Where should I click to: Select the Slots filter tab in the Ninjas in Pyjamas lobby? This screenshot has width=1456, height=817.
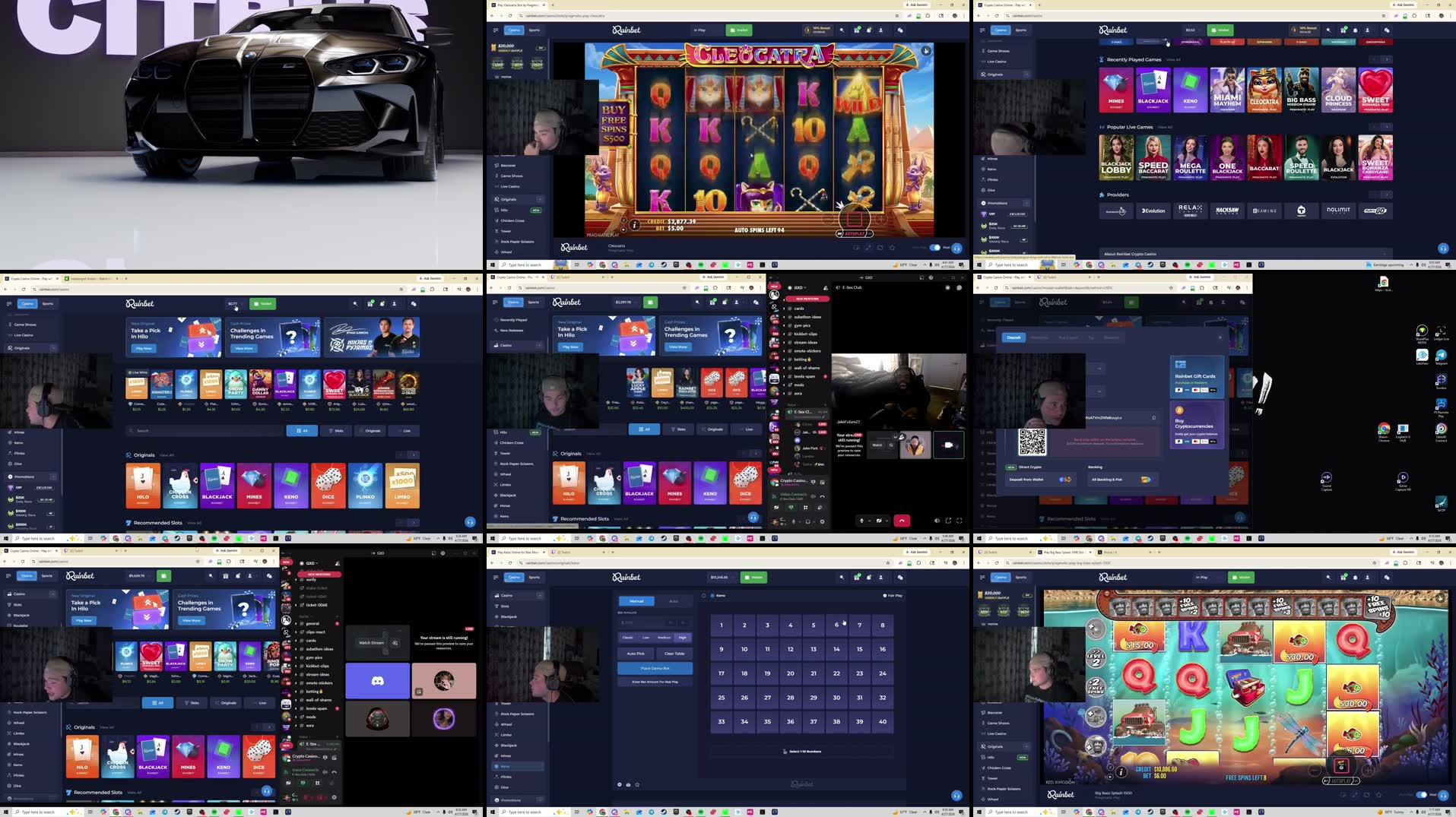(x=336, y=430)
